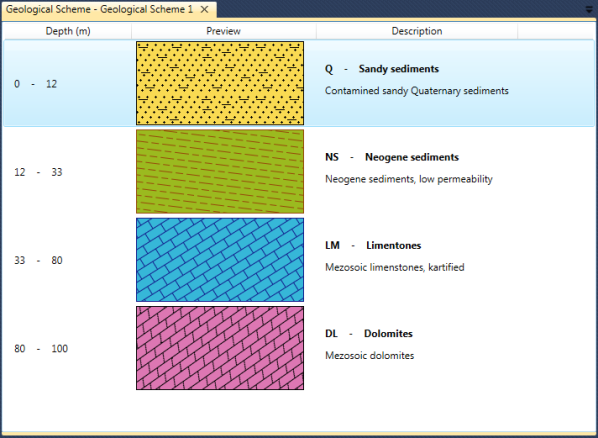Click the NS - Neogene sediments title
598x438 pixels.
point(392,157)
